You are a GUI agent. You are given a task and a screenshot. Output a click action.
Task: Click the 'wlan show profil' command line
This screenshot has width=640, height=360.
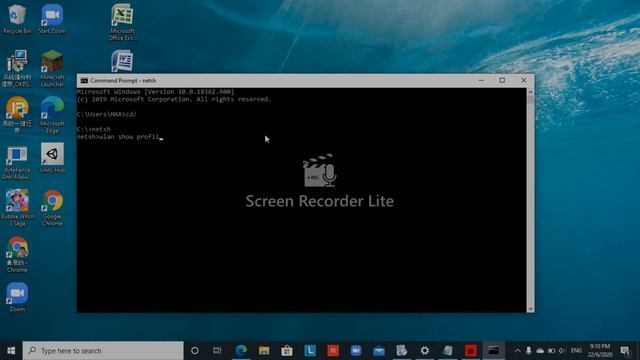120,137
